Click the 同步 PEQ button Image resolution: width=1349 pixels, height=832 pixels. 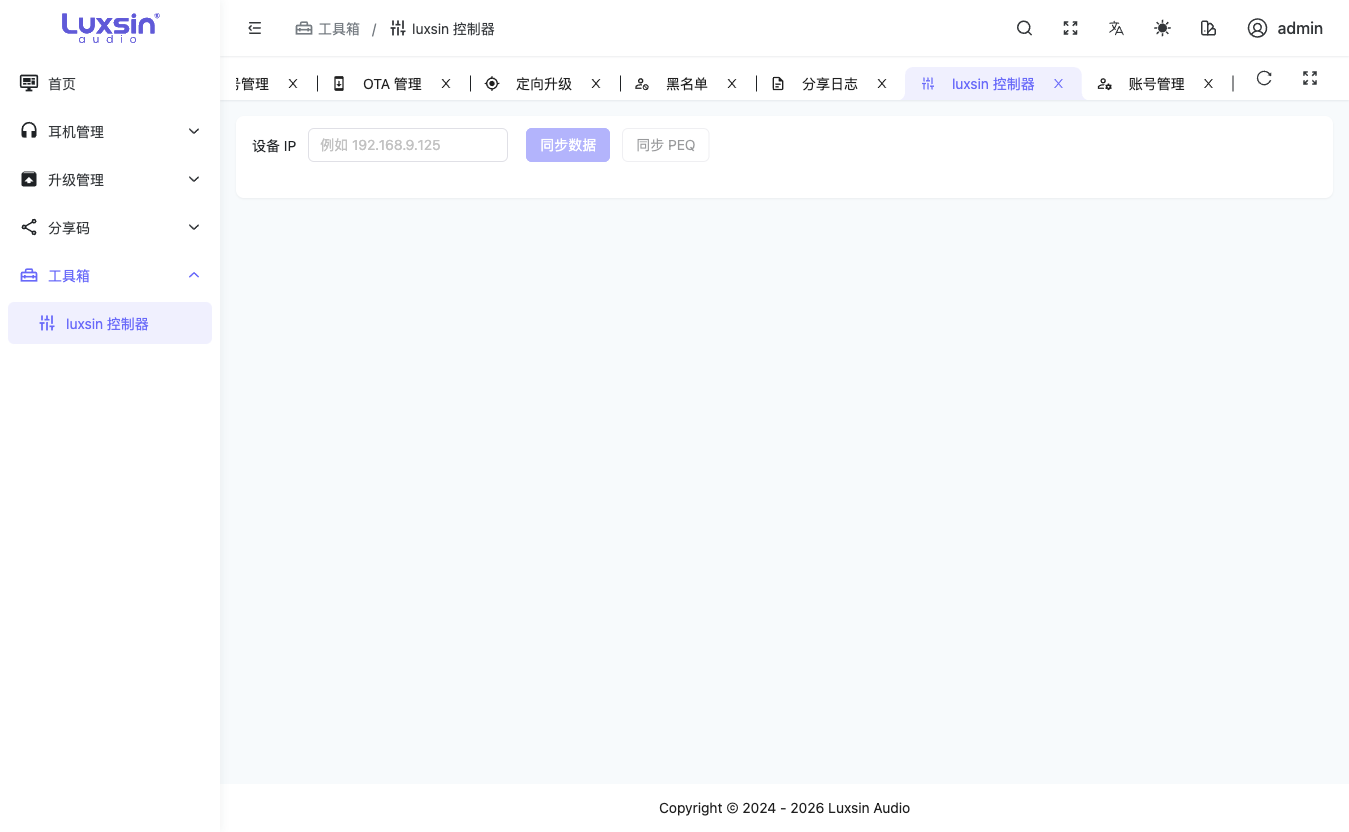[666, 145]
